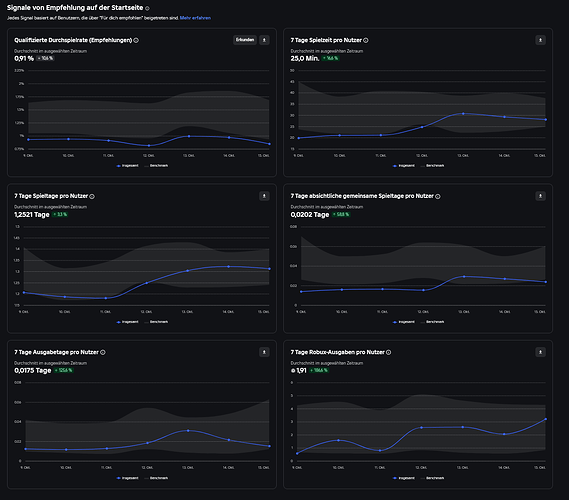
Task: Click the '0,0202 Tage' average value
Action: pyautogui.click(x=310, y=214)
